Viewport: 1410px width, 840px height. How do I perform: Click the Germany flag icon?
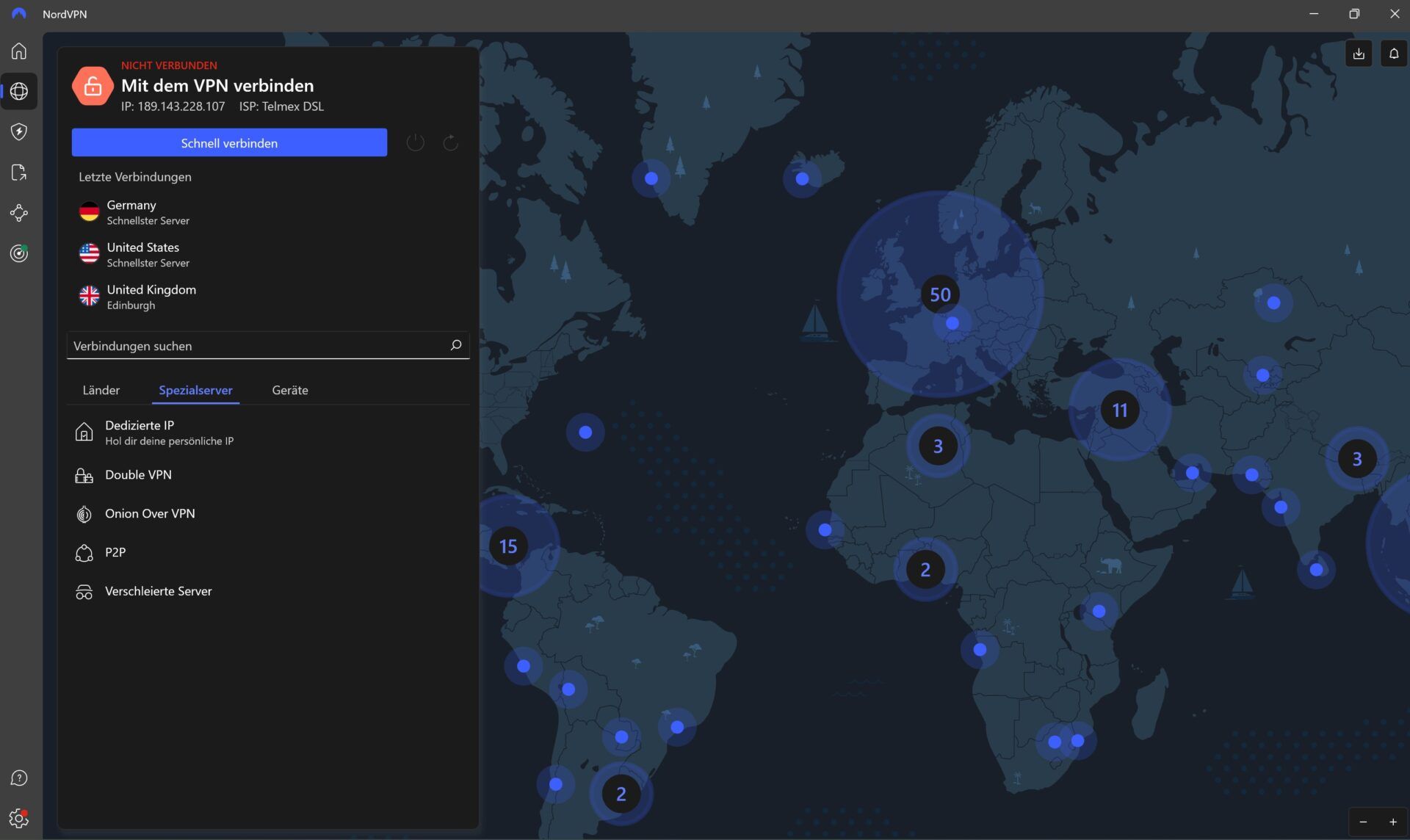[x=89, y=211]
